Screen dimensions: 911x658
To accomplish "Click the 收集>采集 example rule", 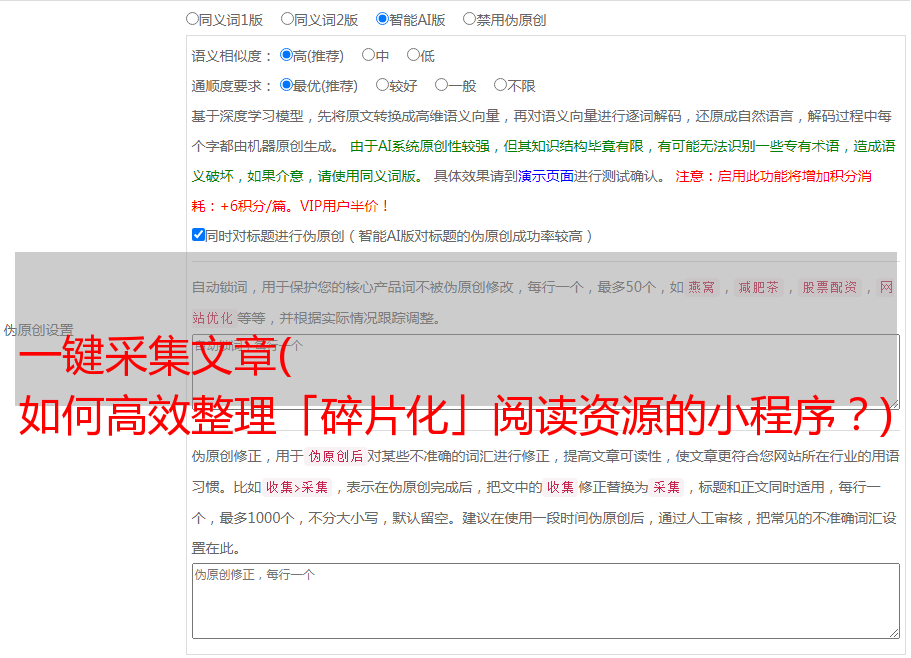I will click(297, 487).
